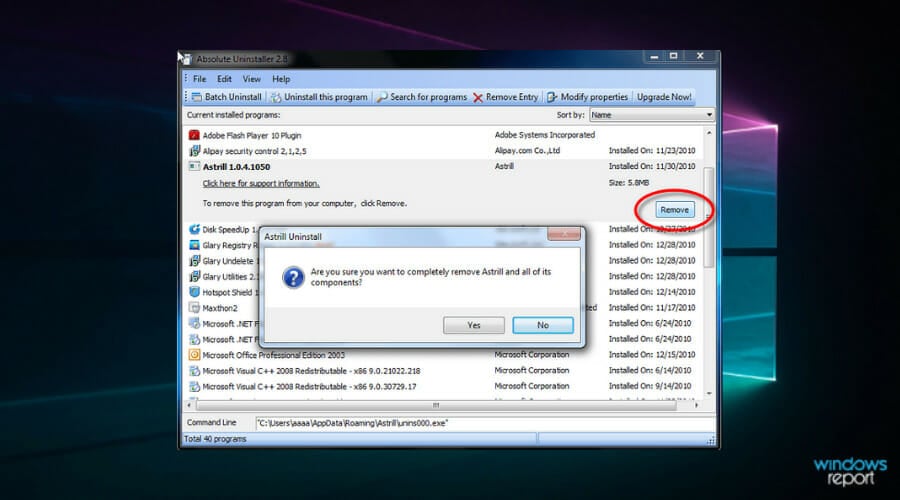Click the Remove button for Astrill
The width and height of the screenshot is (900, 500).
tap(674, 210)
